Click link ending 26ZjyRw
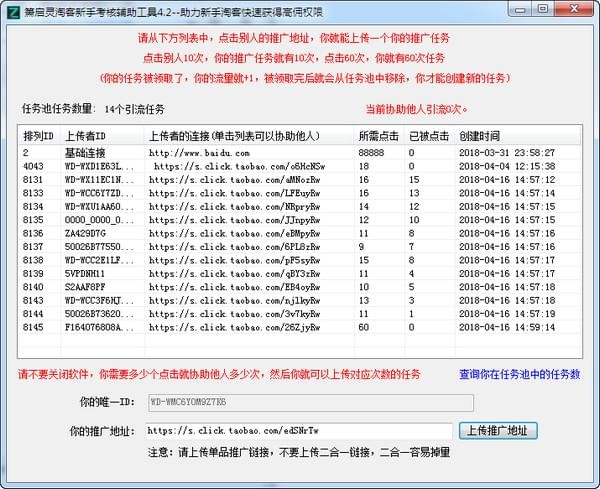Screen dimensions: 600x489 coord(235,327)
